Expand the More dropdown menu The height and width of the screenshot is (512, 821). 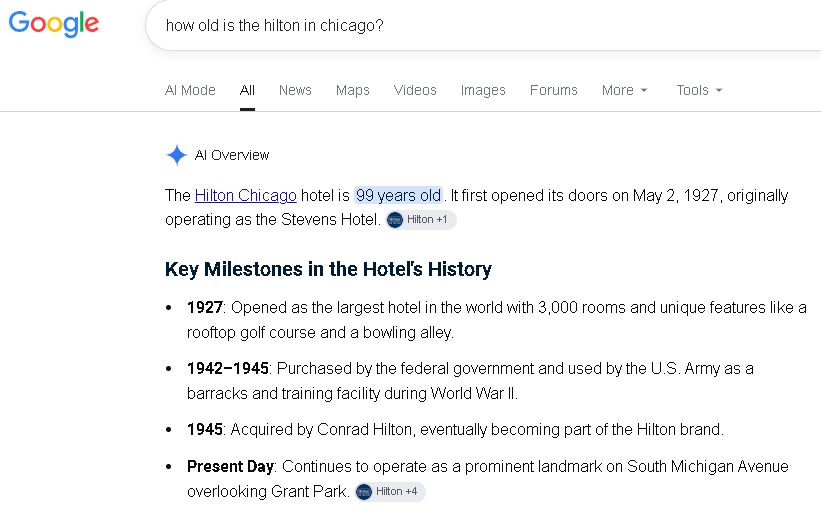(625, 90)
